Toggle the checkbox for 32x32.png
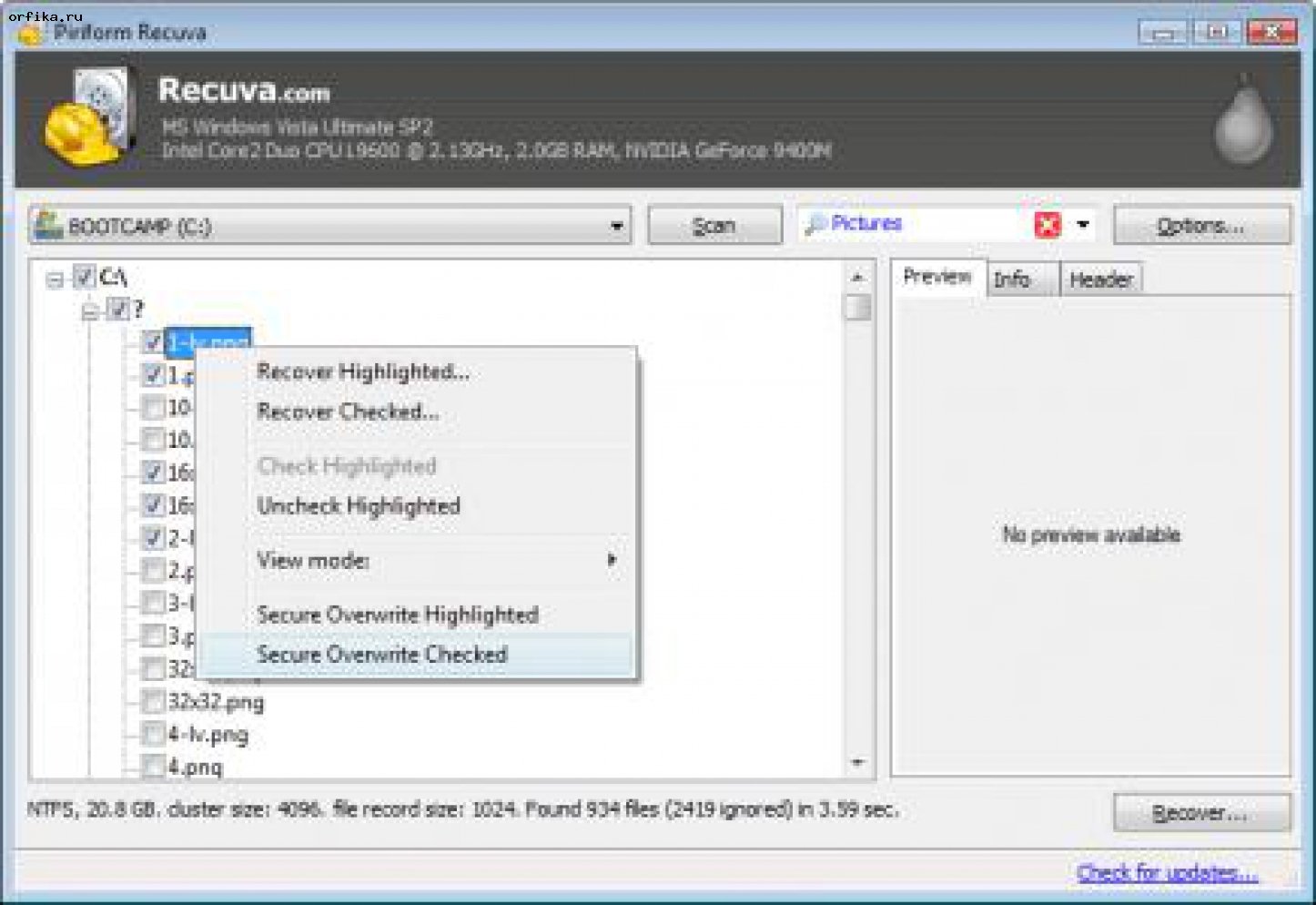This screenshot has width=1316, height=905. [152, 702]
